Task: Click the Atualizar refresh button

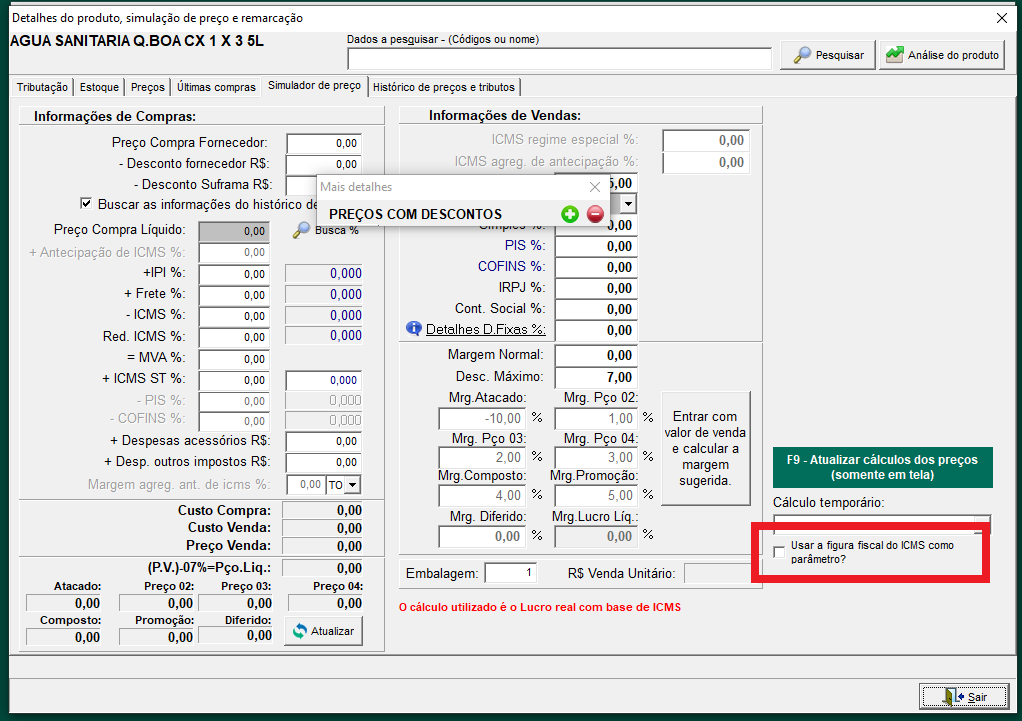Action: click(x=323, y=631)
